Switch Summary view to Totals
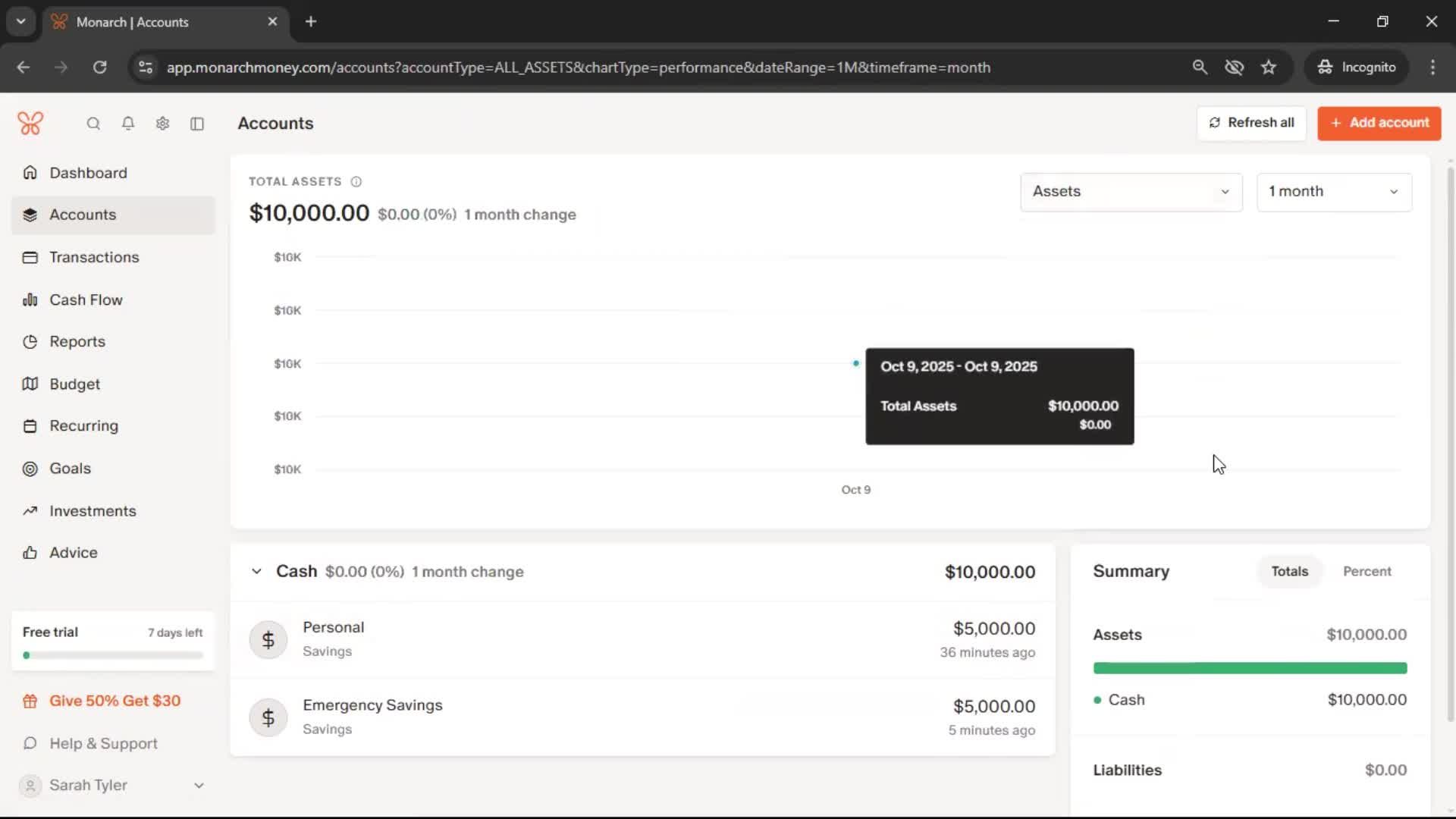This screenshot has width=1456, height=819. [x=1289, y=572]
